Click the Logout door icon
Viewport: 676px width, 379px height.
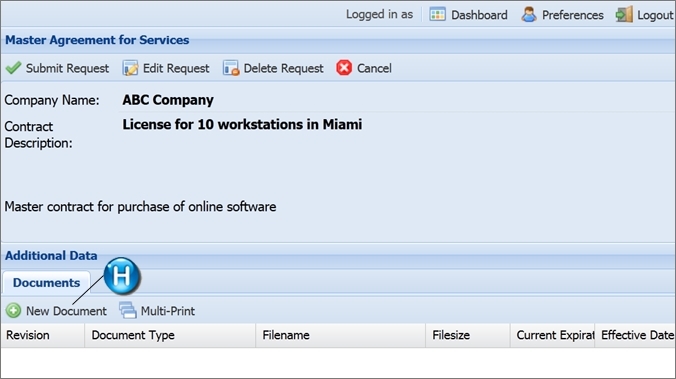[x=624, y=14]
